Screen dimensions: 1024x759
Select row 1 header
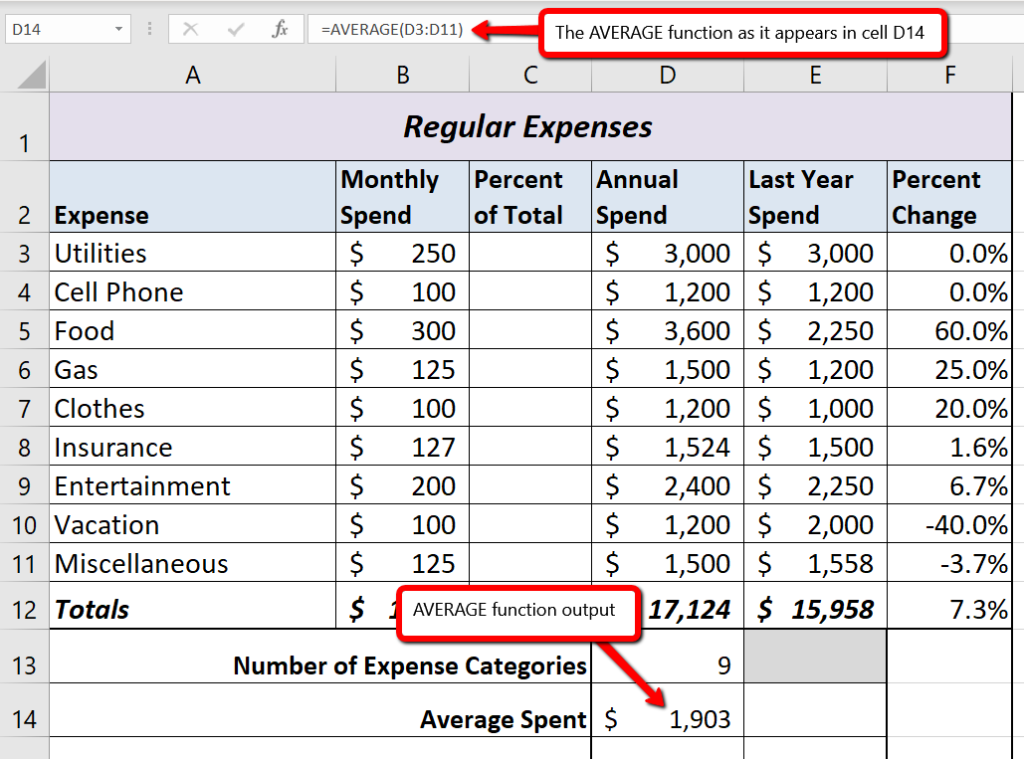pyautogui.click(x=24, y=127)
